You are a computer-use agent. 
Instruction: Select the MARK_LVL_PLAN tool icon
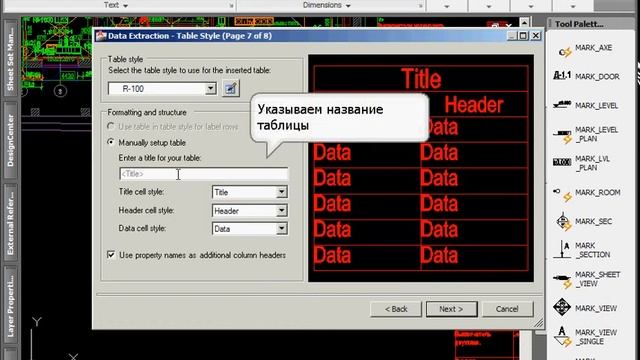tap(562, 162)
